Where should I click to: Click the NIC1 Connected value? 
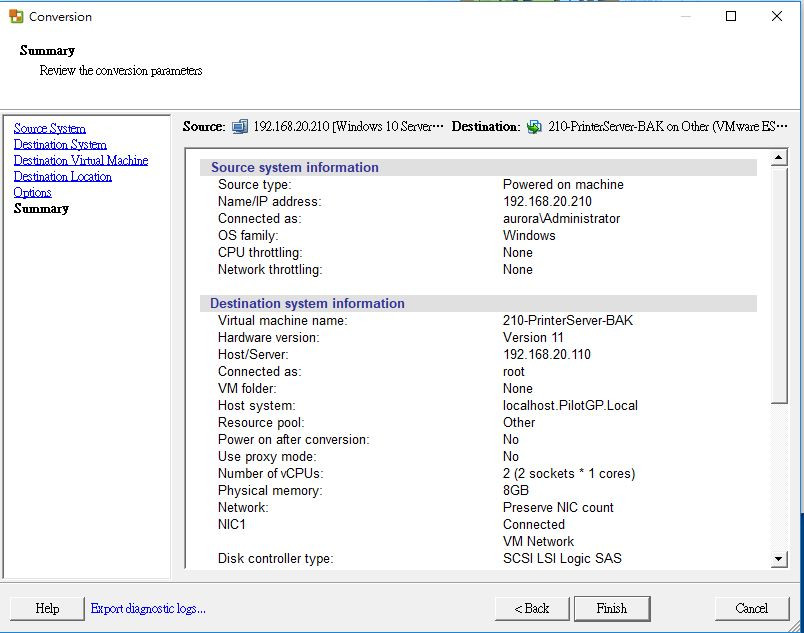pyautogui.click(x=534, y=524)
